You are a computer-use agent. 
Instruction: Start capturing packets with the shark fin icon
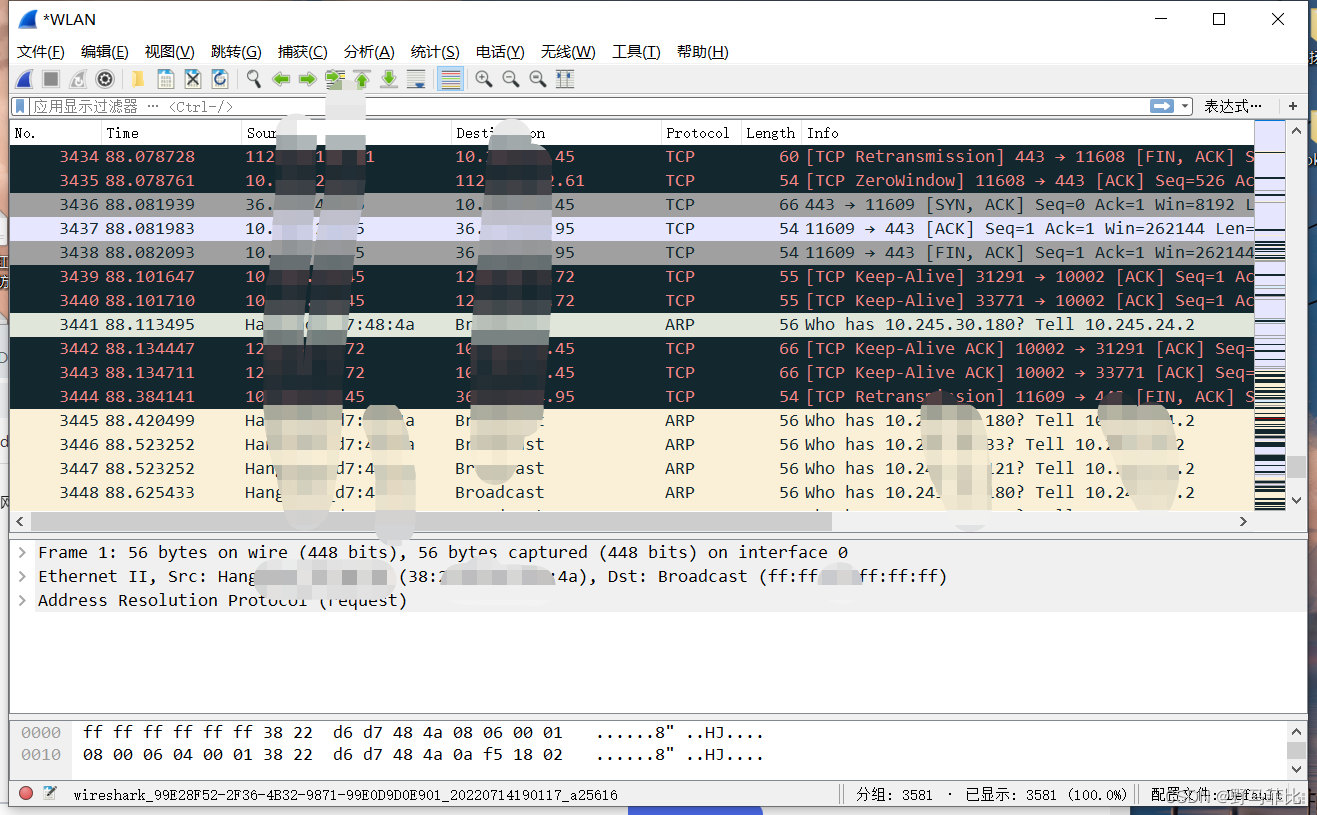(x=24, y=79)
